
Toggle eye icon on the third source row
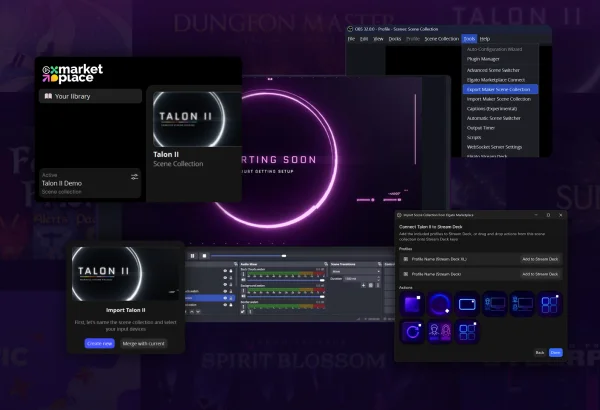tap(225, 284)
